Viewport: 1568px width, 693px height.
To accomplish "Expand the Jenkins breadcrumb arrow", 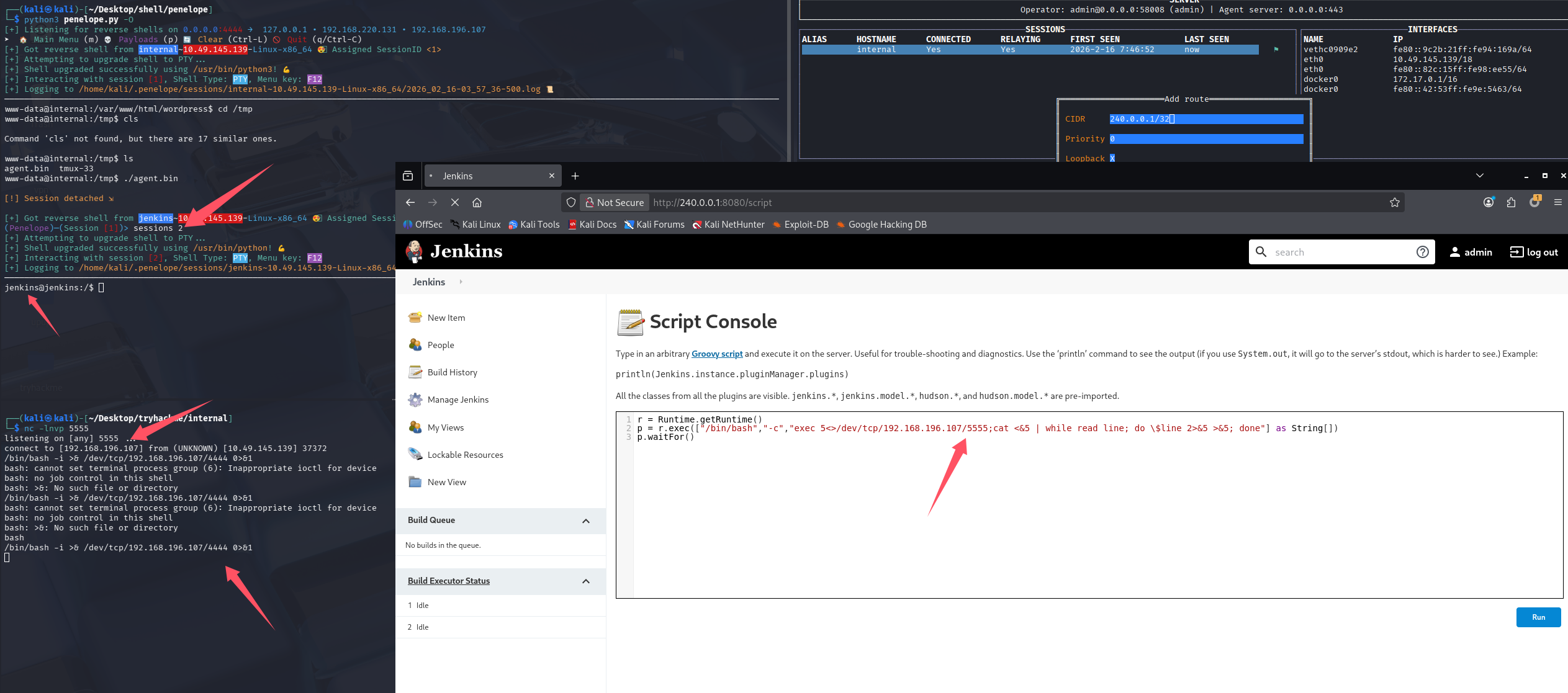I will pyautogui.click(x=461, y=282).
